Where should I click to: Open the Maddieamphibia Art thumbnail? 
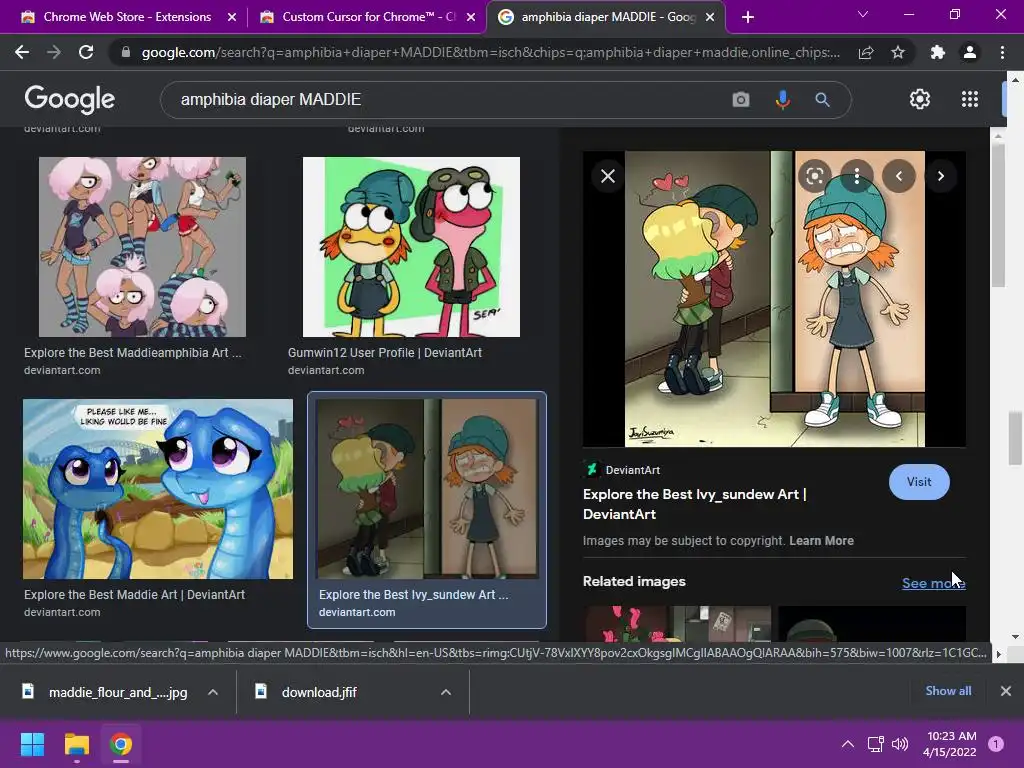click(142, 247)
